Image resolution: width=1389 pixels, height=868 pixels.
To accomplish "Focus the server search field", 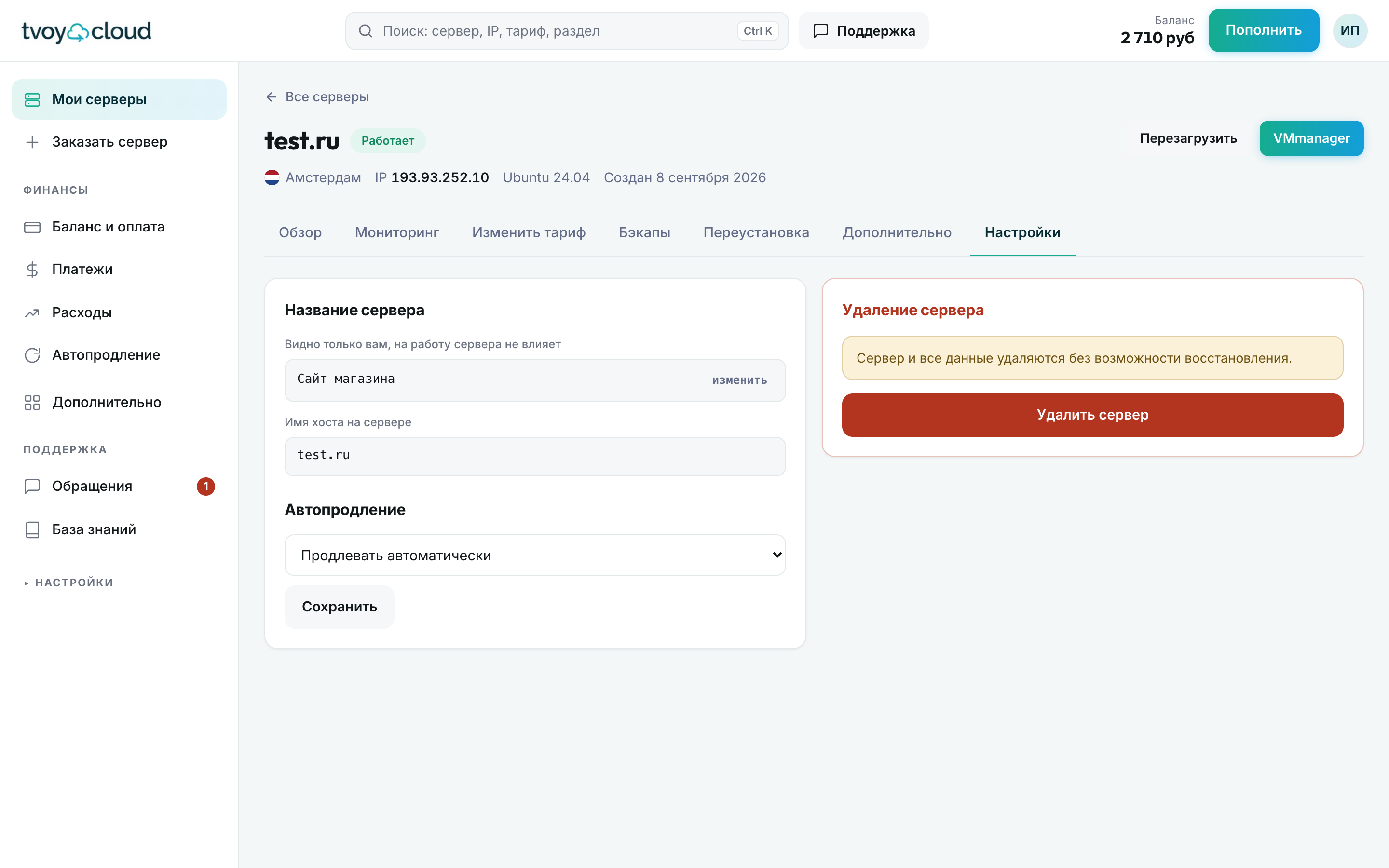I will [567, 31].
